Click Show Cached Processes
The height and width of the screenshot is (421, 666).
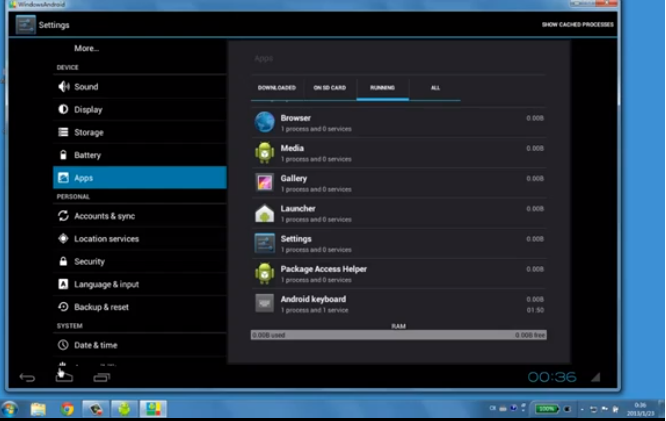[x=578, y=24]
